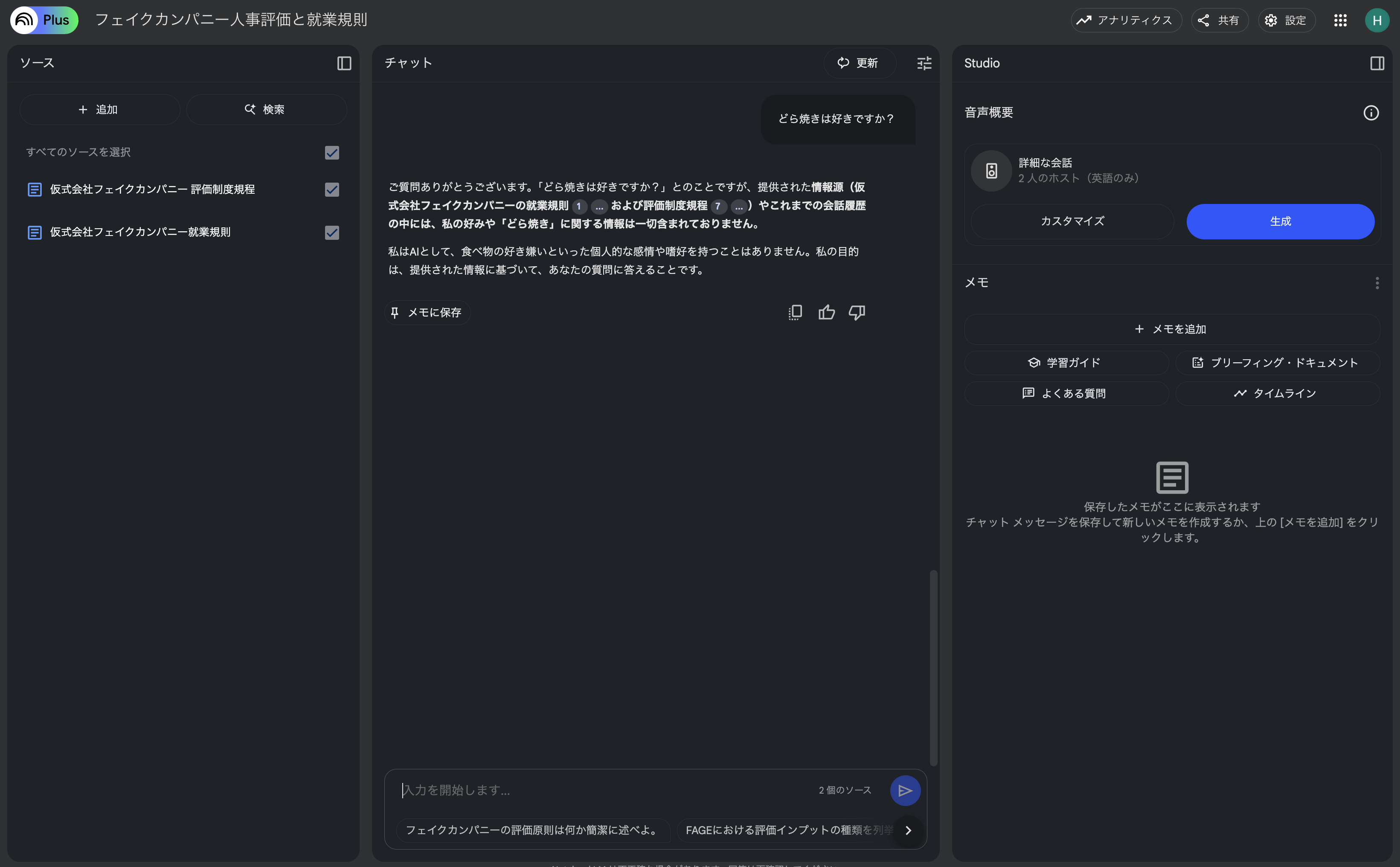The width and height of the screenshot is (1400, 867).
Task: Uncheck すべてのソースを選択
Action: (331, 152)
